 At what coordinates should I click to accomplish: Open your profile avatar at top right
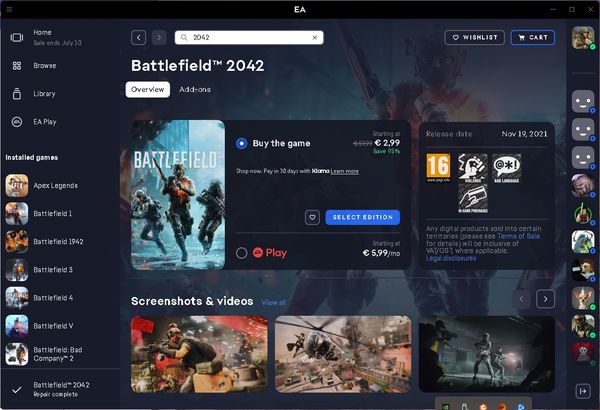pyautogui.click(x=583, y=38)
